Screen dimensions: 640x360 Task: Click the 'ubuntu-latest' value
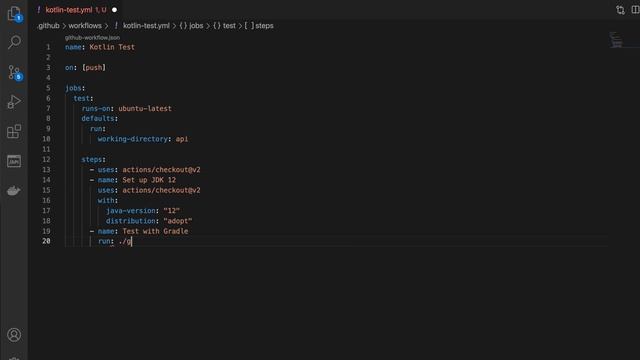pyautogui.click(x=145, y=108)
